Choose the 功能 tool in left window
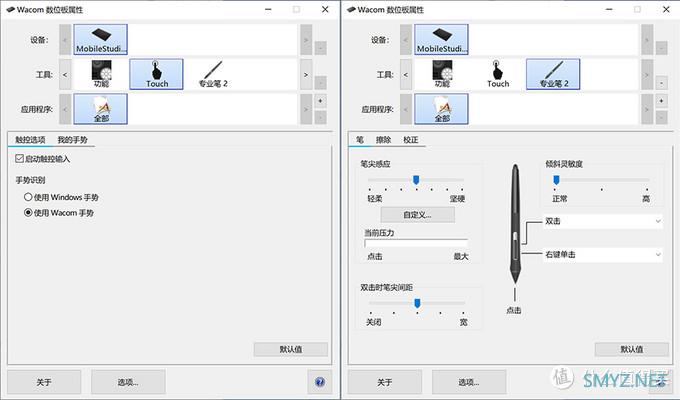This screenshot has height=400, width=680. (x=101, y=74)
